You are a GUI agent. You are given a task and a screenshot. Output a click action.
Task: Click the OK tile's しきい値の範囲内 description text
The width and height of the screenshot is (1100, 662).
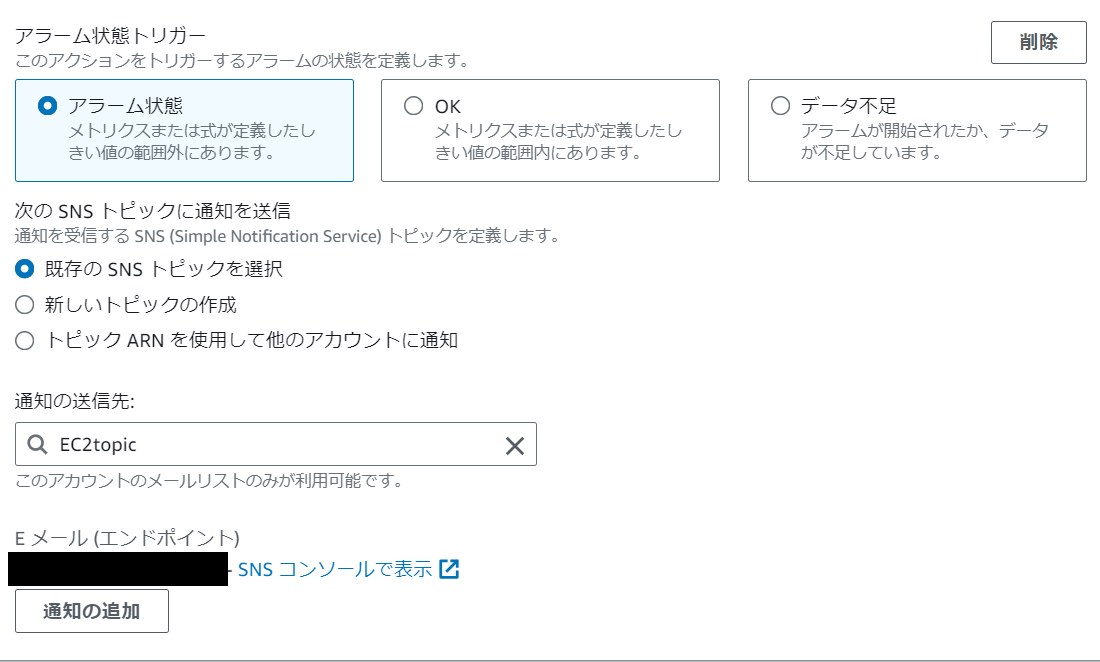(558, 141)
